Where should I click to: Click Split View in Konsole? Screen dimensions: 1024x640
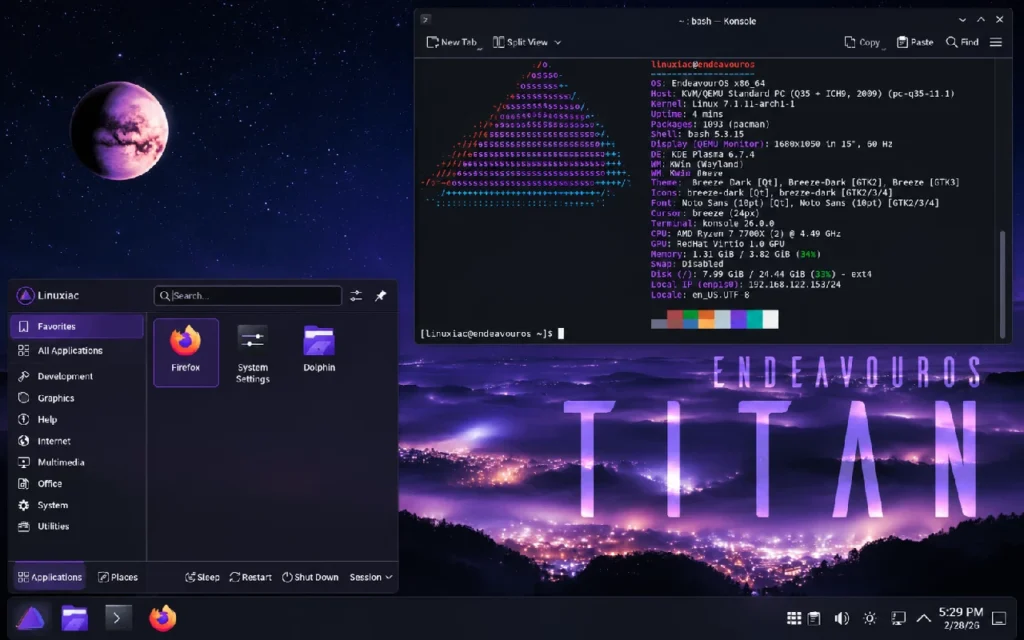click(x=521, y=42)
